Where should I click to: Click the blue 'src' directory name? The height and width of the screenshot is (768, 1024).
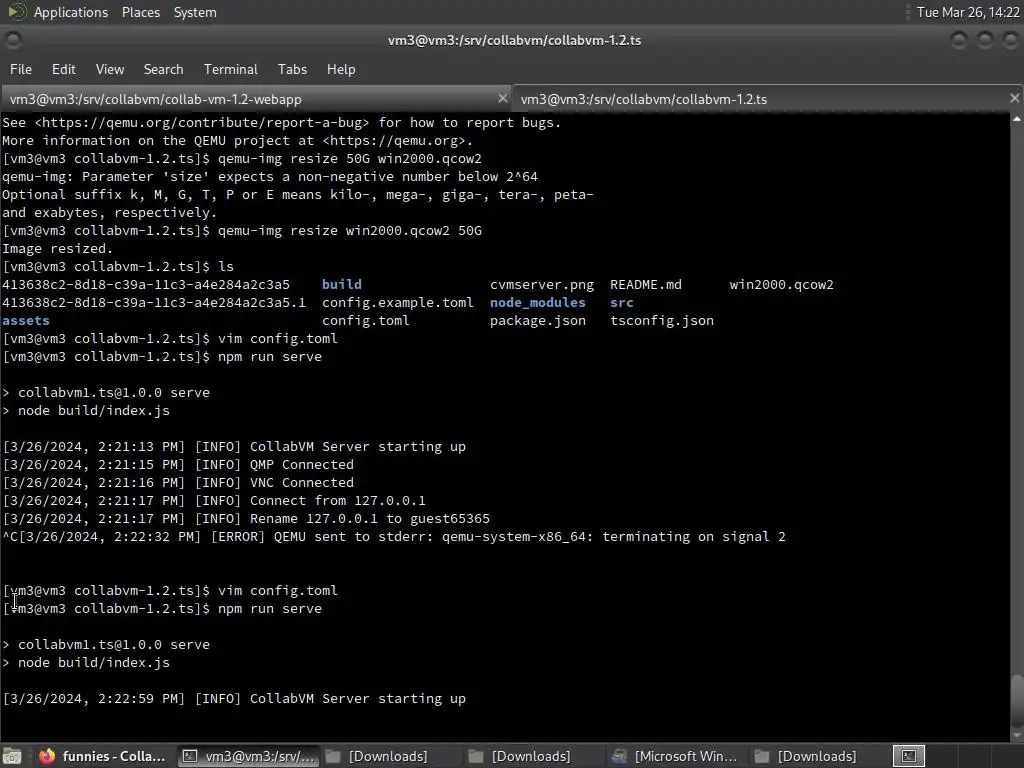click(622, 302)
